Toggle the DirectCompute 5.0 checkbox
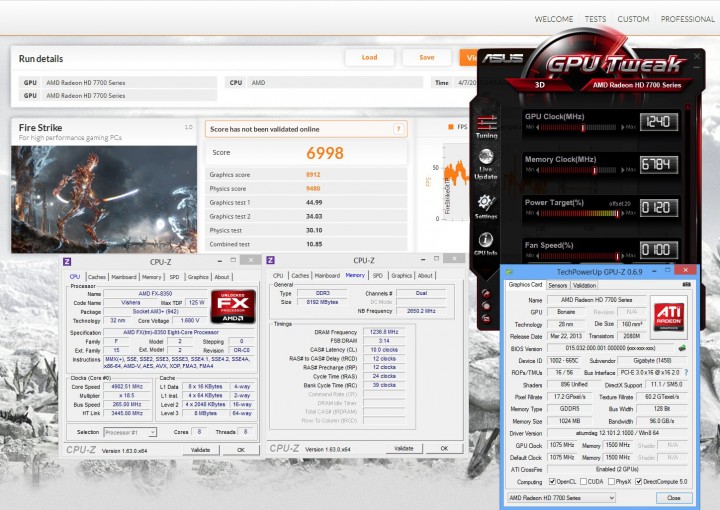Screen dimensions: 720x510 point(638,482)
